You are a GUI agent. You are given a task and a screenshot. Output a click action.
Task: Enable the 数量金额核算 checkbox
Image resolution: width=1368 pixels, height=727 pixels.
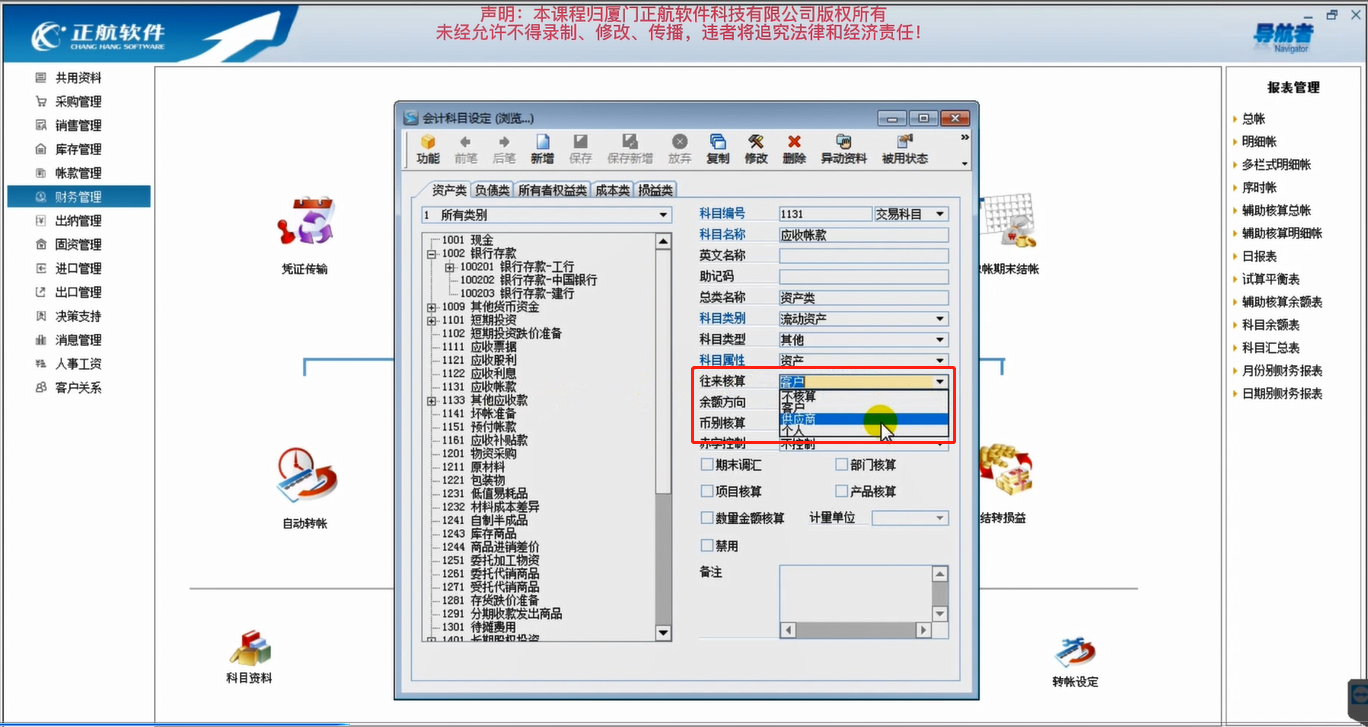point(707,518)
